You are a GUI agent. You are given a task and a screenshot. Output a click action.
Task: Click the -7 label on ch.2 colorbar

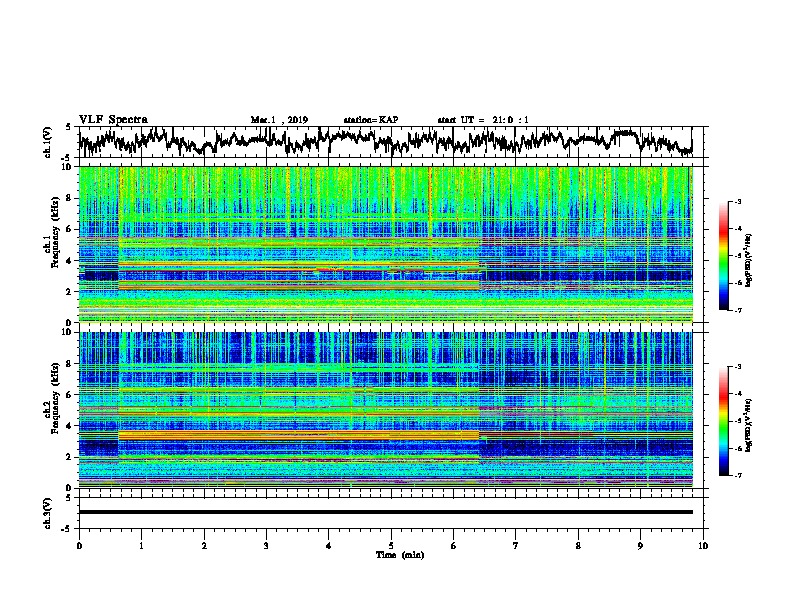point(737,475)
